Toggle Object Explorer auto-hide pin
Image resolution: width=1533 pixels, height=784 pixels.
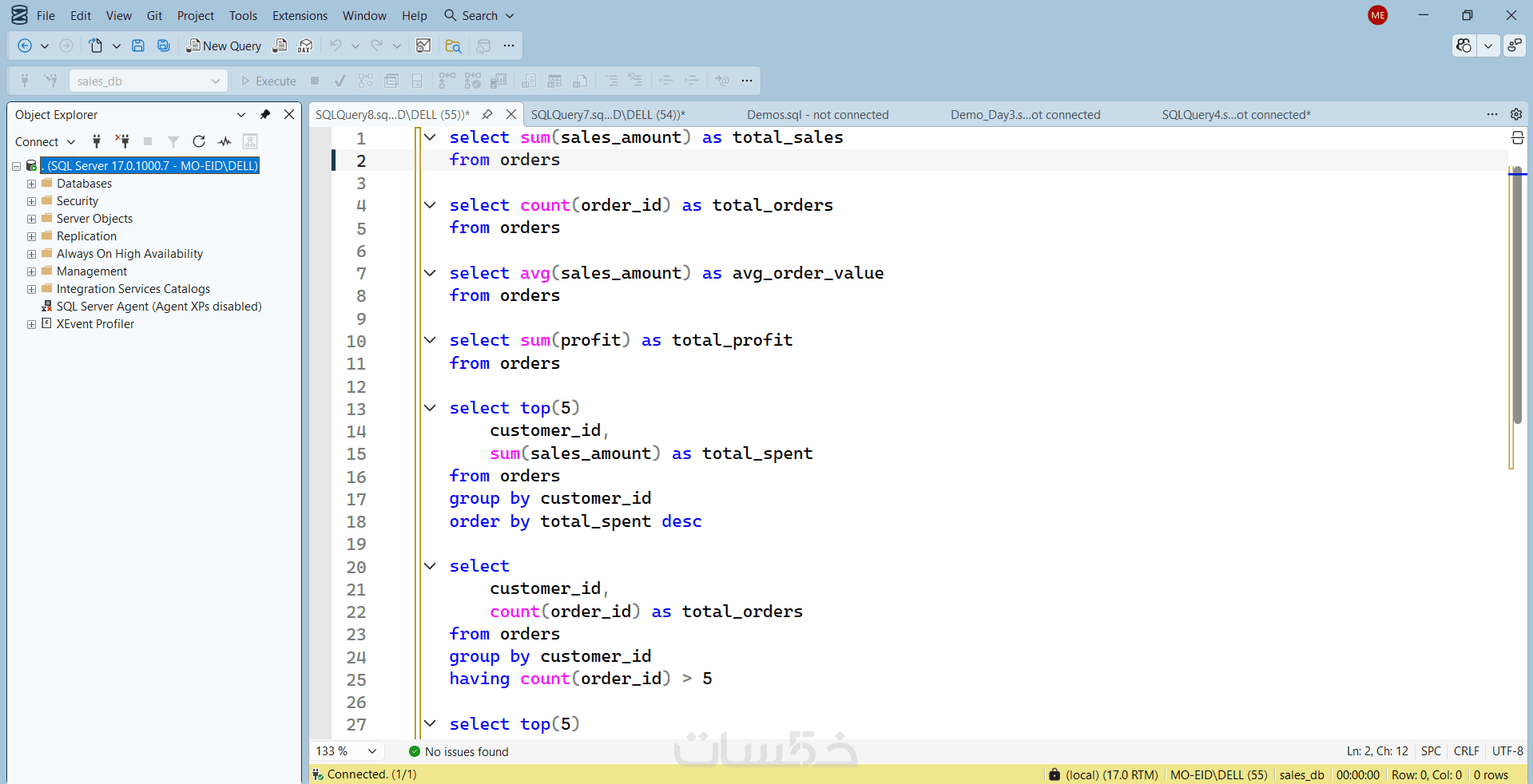pos(265,114)
